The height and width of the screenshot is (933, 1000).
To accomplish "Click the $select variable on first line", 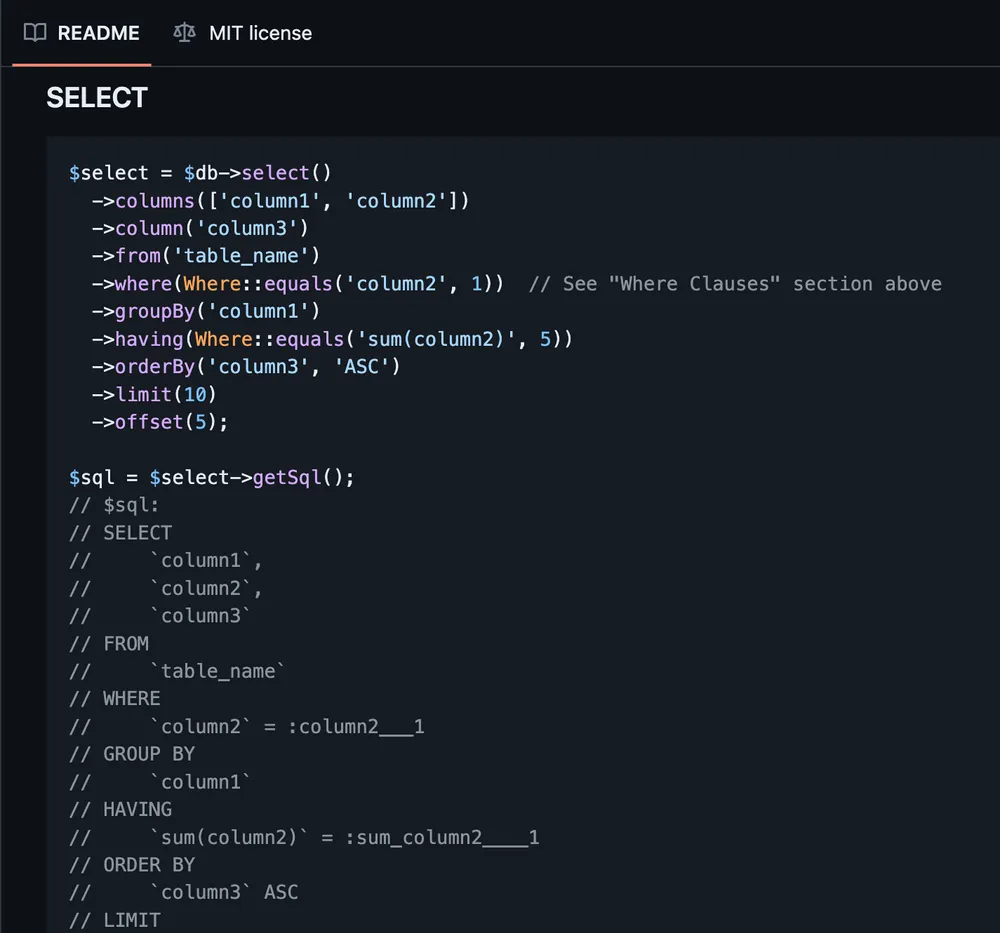I will pyautogui.click(x=103, y=172).
